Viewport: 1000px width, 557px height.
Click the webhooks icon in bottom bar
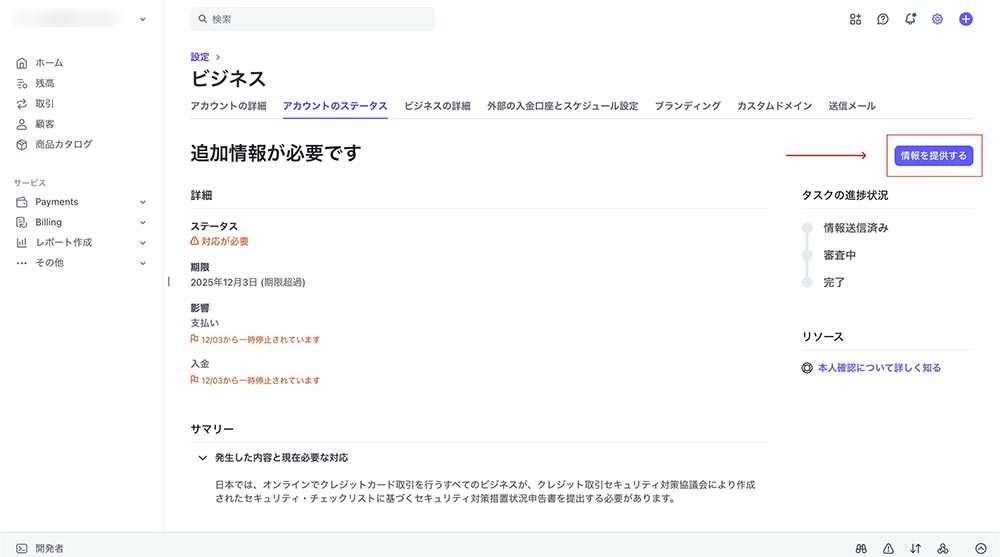coord(943,548)
